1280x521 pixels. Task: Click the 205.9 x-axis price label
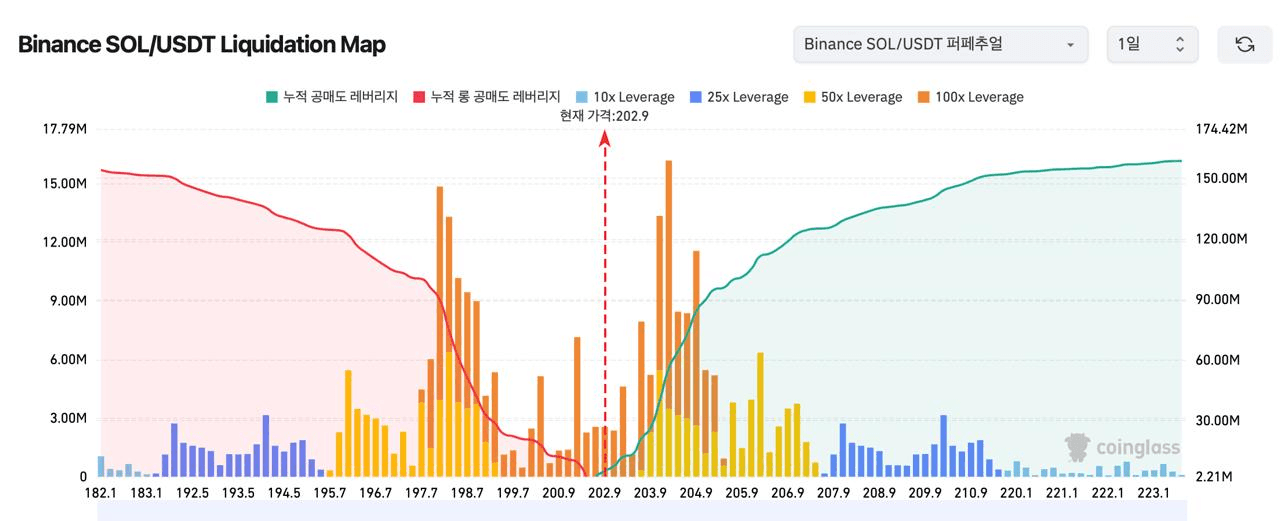pos(742,493)
